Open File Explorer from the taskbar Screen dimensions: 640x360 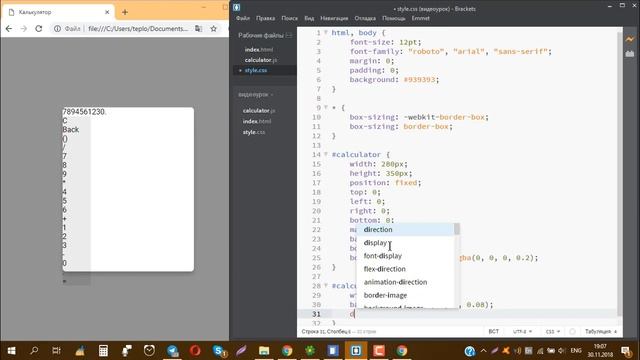coord(264,351)
